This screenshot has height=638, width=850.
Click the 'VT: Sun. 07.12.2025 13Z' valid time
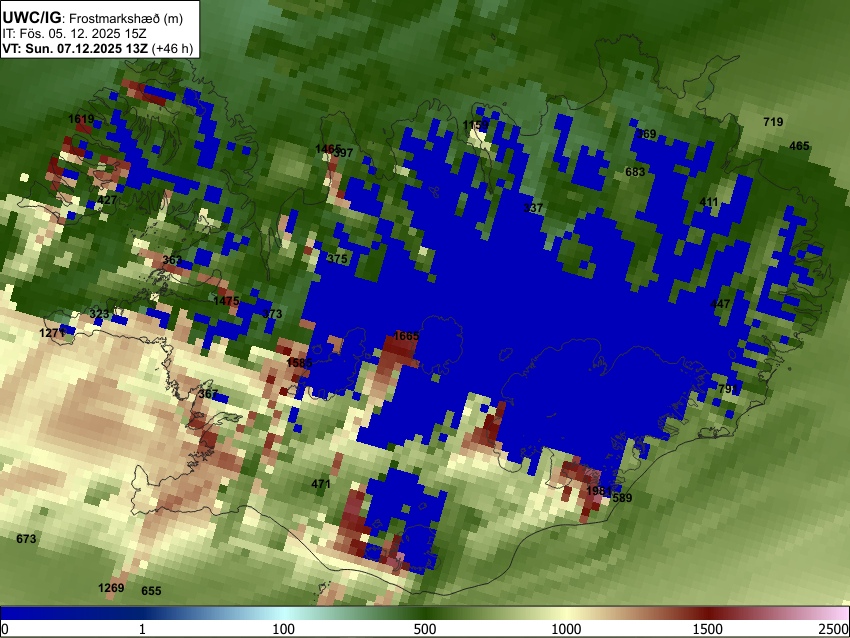coord(75,49)
